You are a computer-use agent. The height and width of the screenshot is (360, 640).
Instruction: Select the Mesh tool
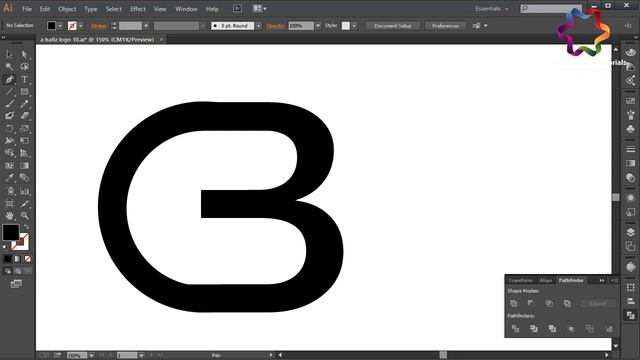(9, 166)
